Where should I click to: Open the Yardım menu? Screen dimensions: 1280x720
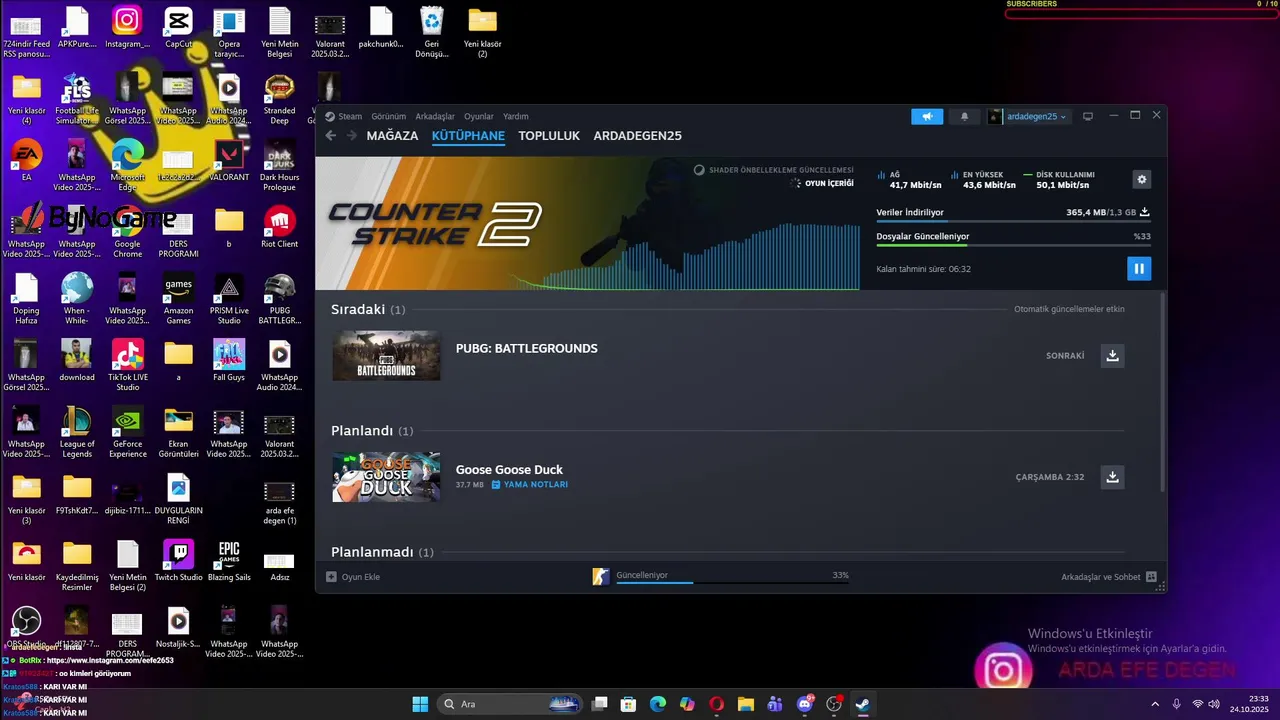click(516, 117)
